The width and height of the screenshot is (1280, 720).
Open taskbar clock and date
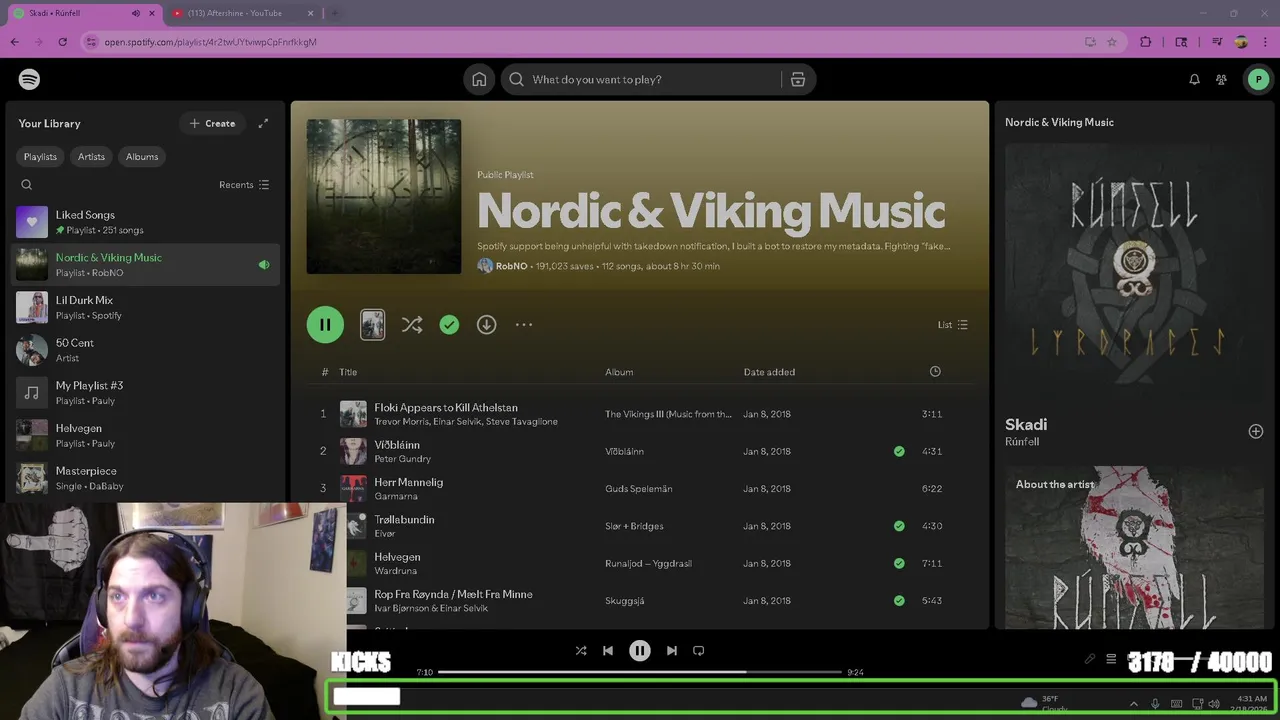coord(1252,704)
